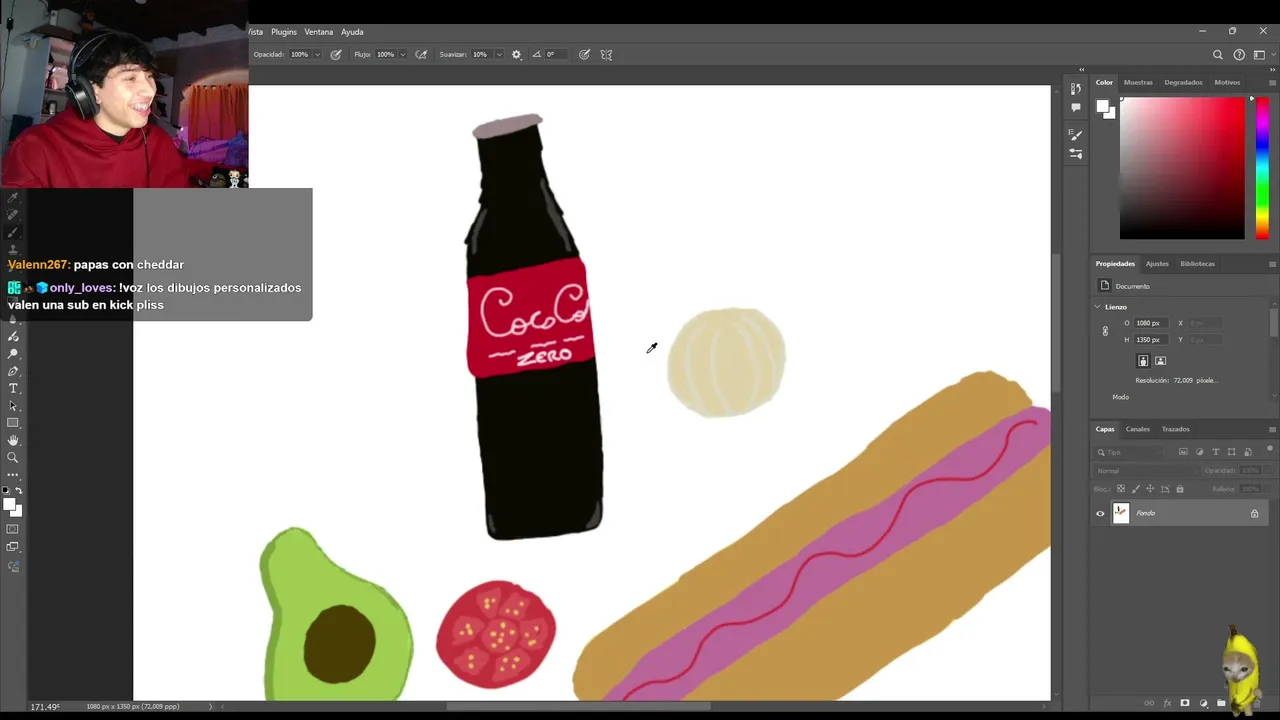This screenshot has height=720, width=1280.
Task: Select the Type tool in left toolbar
Action: click(13, 388)
